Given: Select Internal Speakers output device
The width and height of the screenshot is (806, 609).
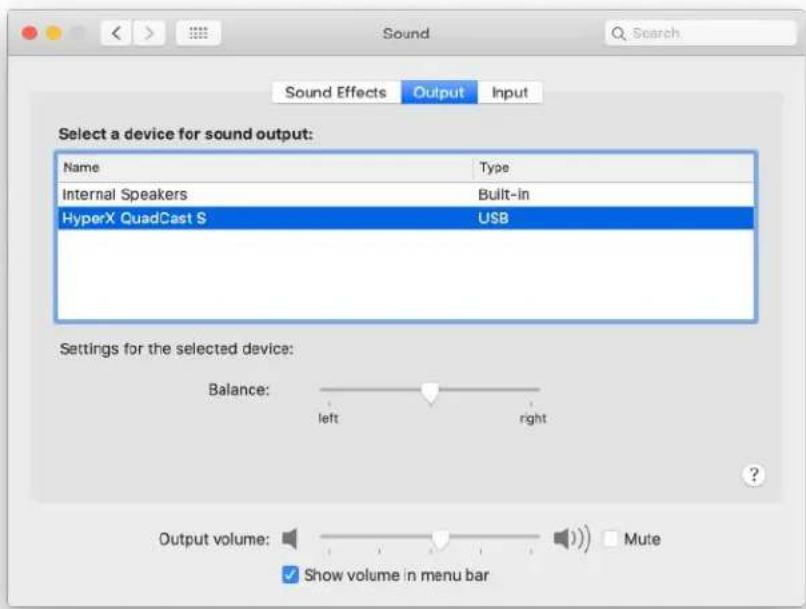Looking at the screenshot, I should [406, 195].
